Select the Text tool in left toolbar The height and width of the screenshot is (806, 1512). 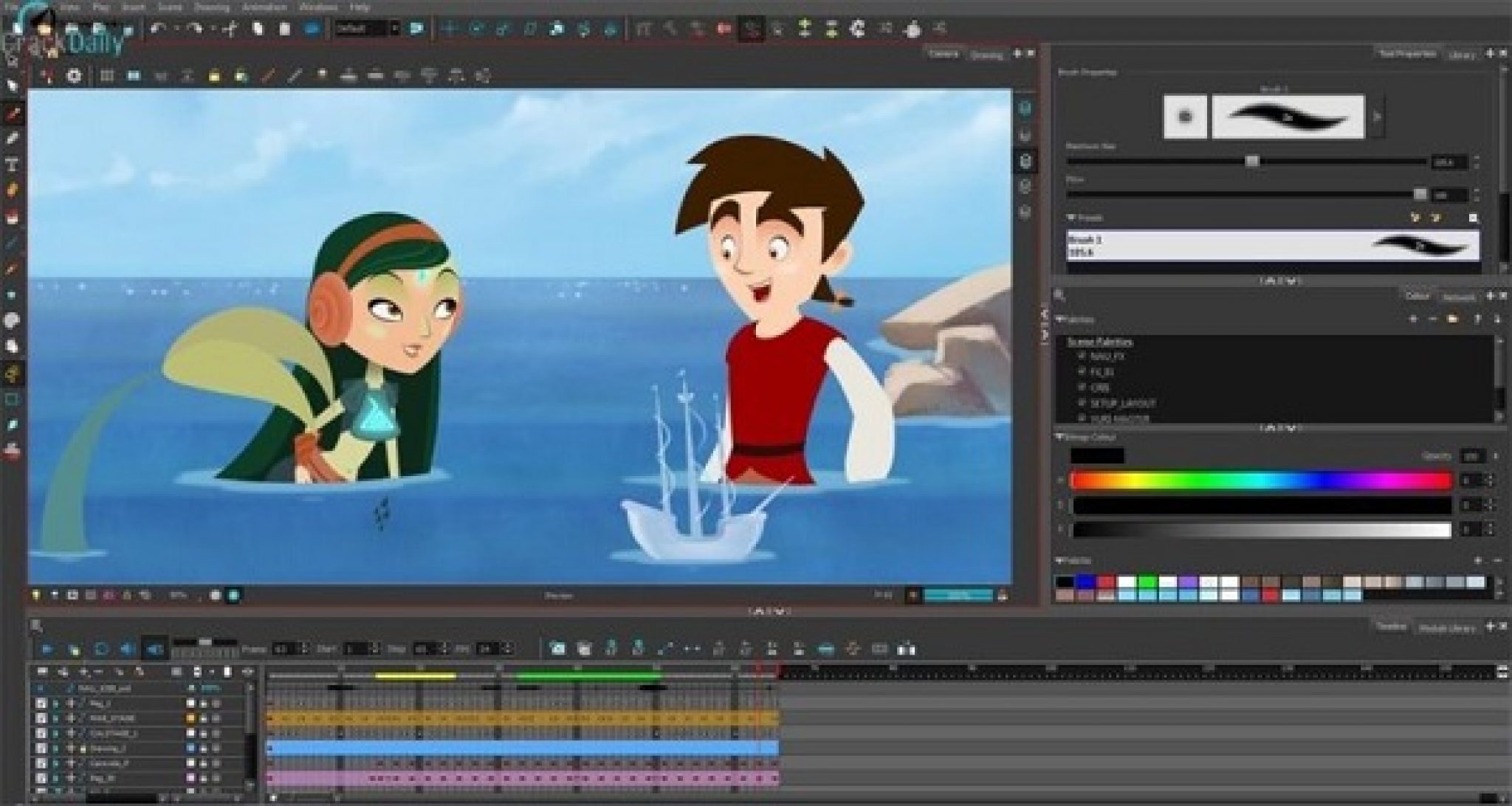point(12,164)
